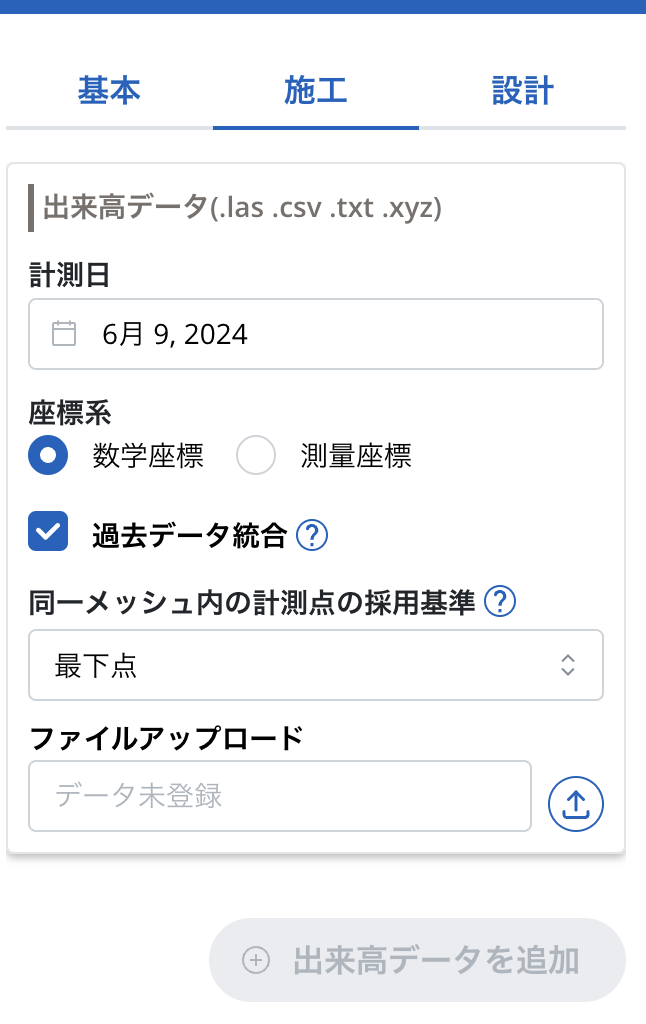Toggle the 過去データ統合 checkbox
Screen dimensions: 646x1024
coord(48,531)
